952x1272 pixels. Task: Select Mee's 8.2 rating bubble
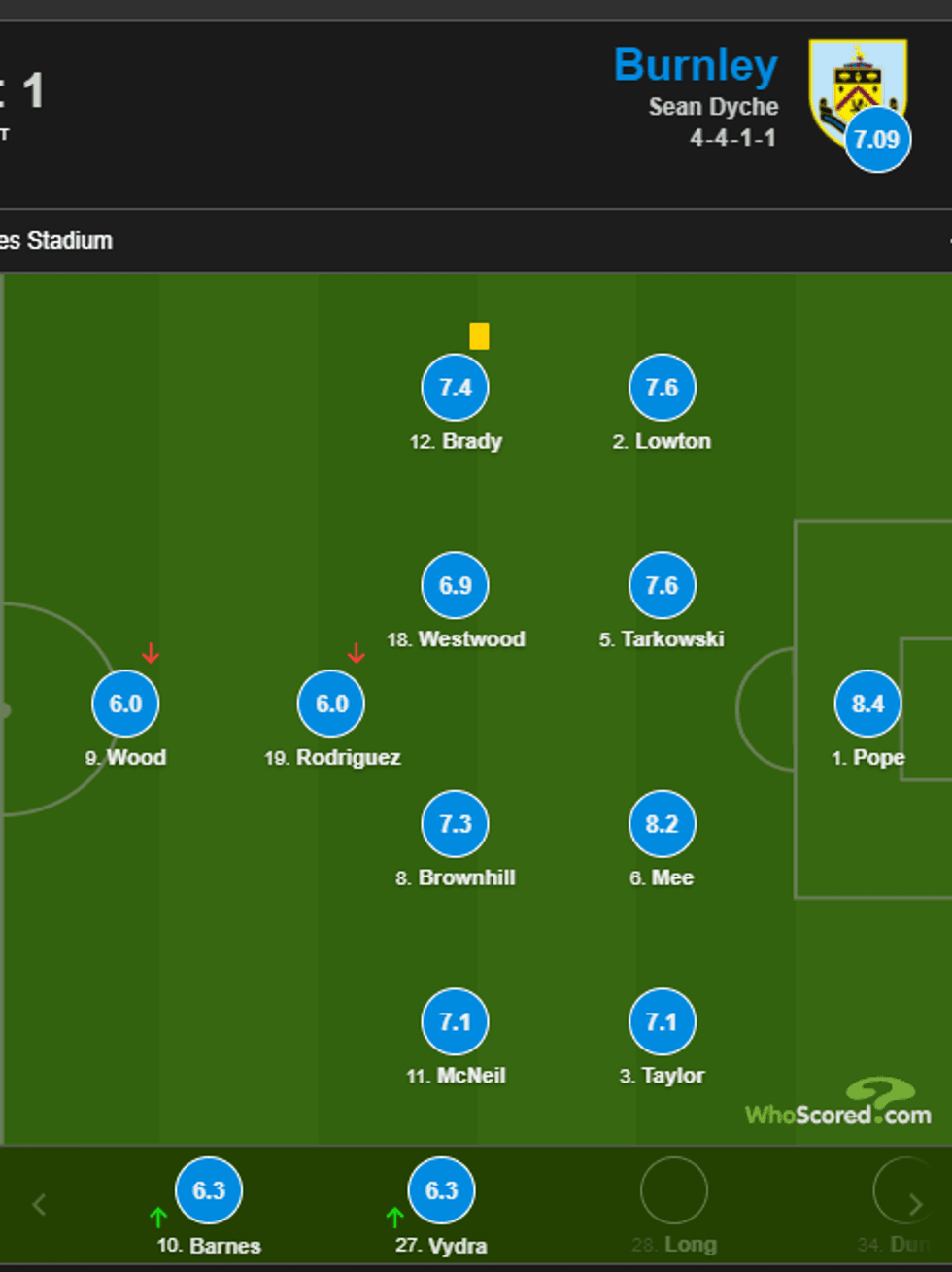click(662, 824)
